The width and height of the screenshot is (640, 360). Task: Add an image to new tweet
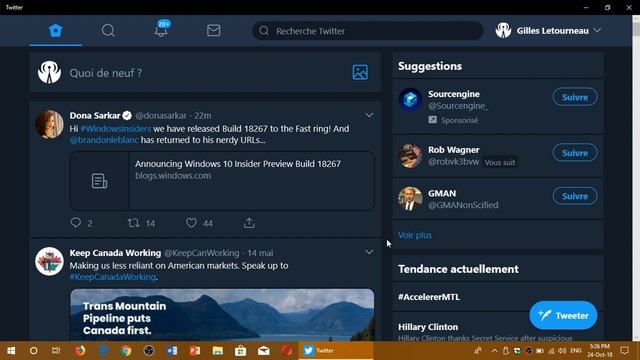pos(360,73)
